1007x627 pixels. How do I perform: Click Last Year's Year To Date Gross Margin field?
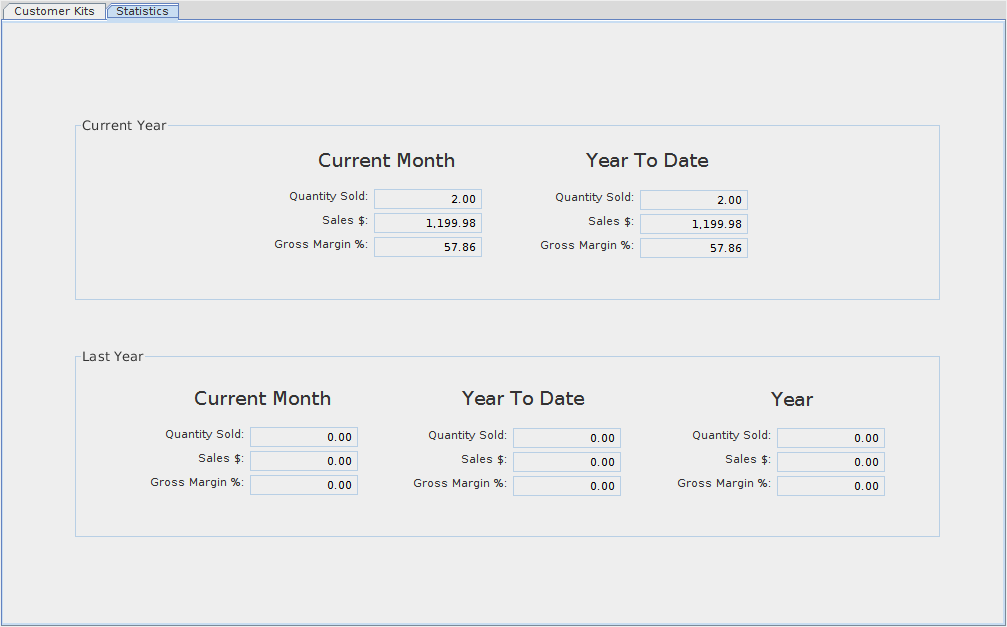tap(566, 486)
